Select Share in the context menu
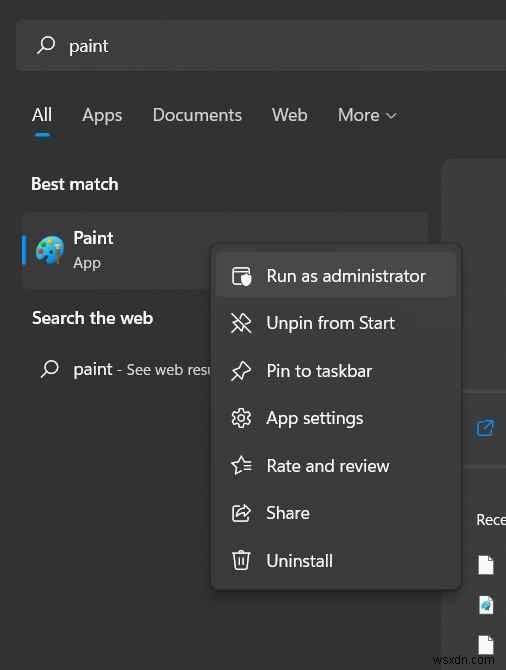506x670 pixels. click(x=336, y=513)
